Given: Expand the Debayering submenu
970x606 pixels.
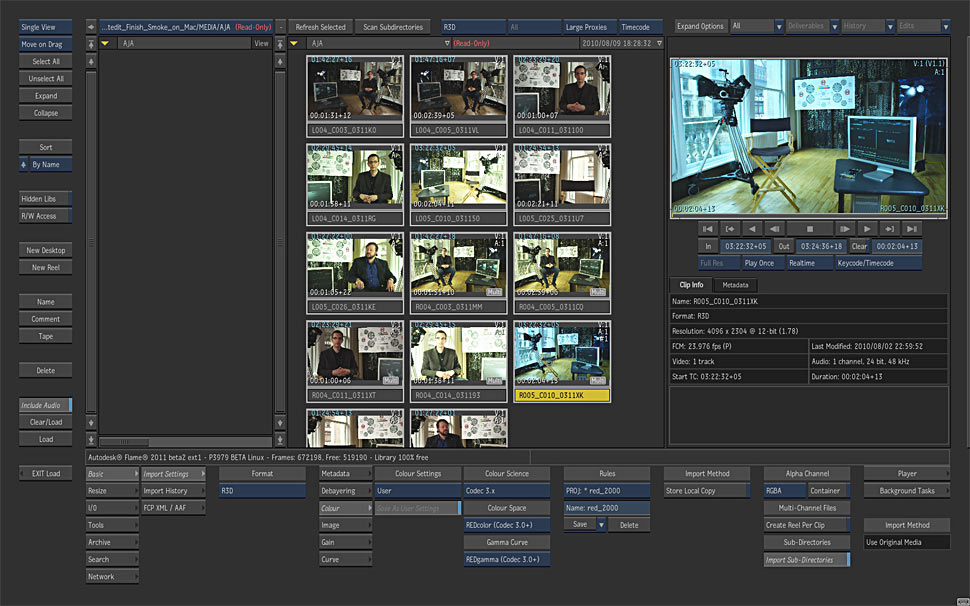Looking at the screenshot, I should click(344, 491).
